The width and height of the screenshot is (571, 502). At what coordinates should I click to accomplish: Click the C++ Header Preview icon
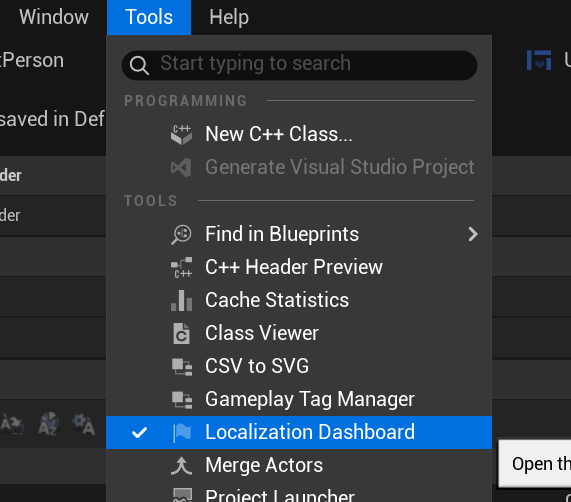[181, 267]
